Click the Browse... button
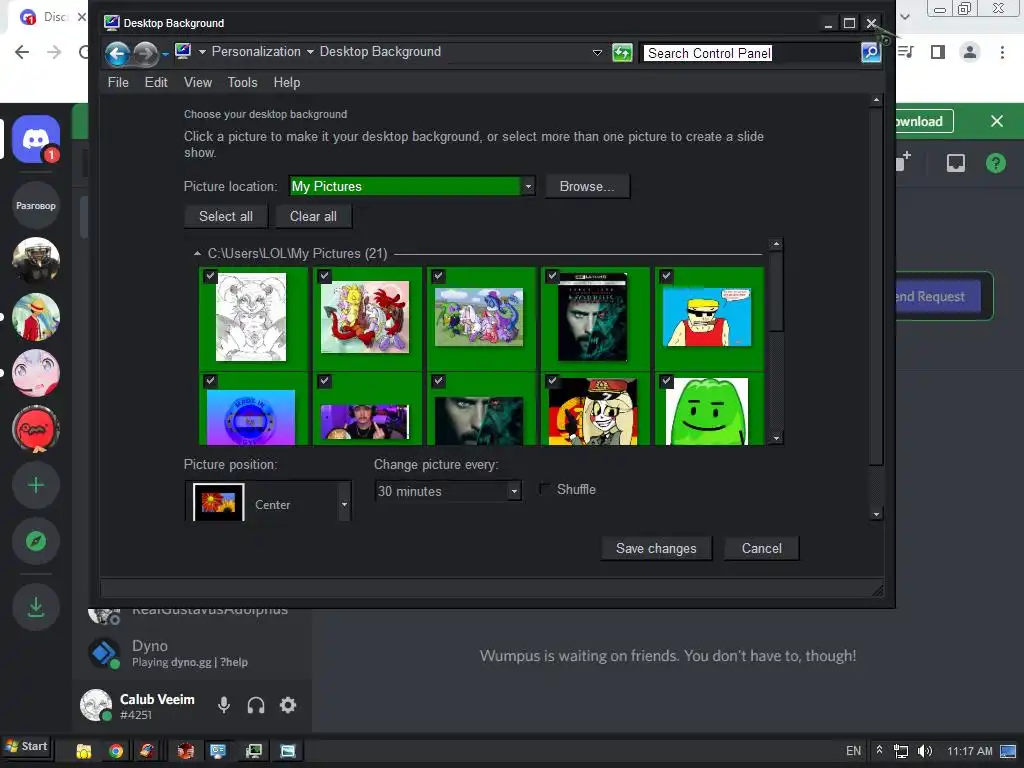Image resolution: width=1024 pixels, height=768 pixels. click(587, 186)
